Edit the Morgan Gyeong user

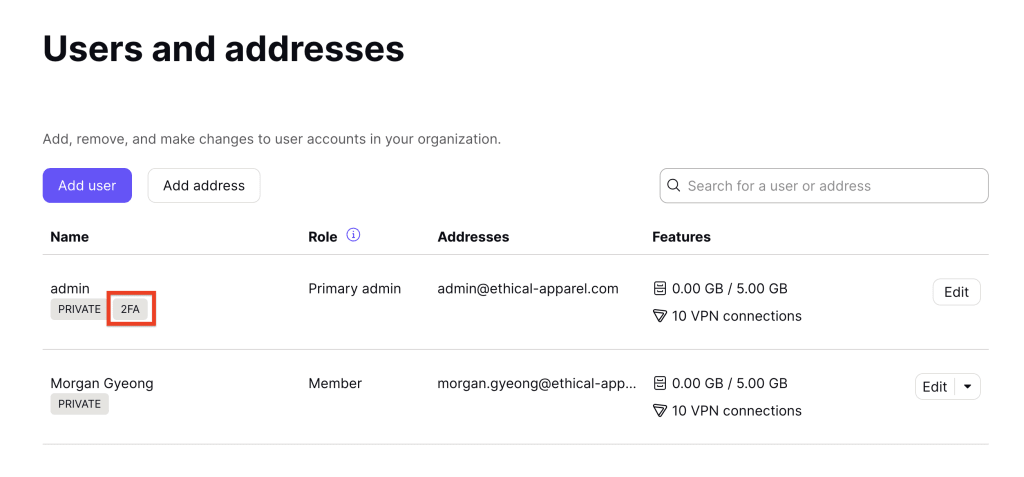click(935, 387)
